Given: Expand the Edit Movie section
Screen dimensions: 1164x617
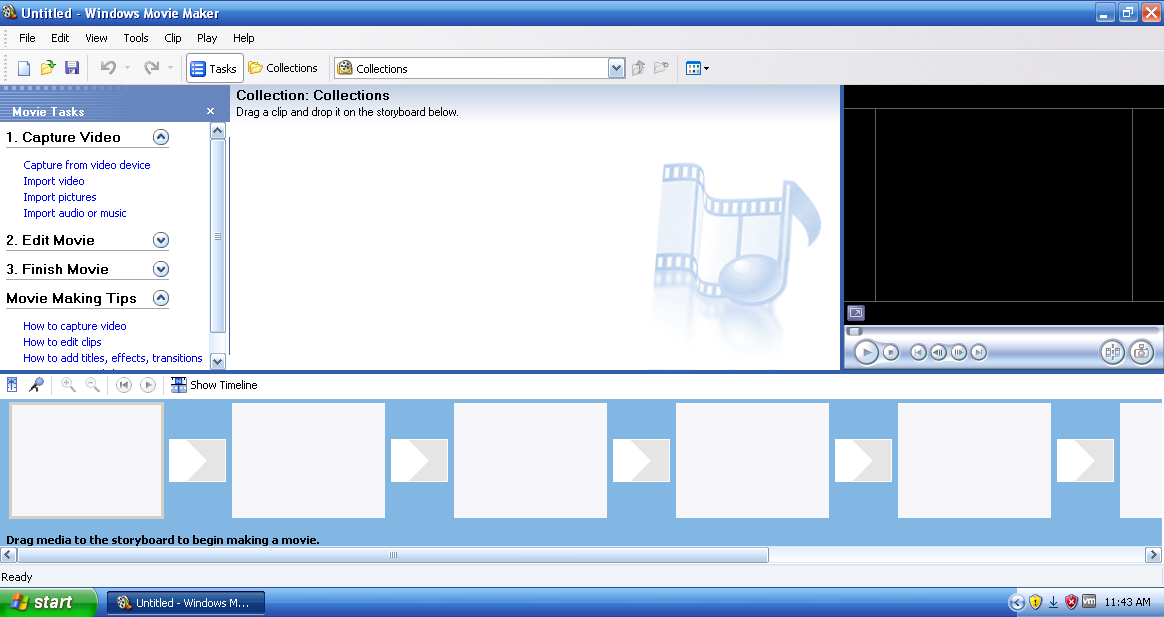Looking at the screenshot, I should click(161, 241).
